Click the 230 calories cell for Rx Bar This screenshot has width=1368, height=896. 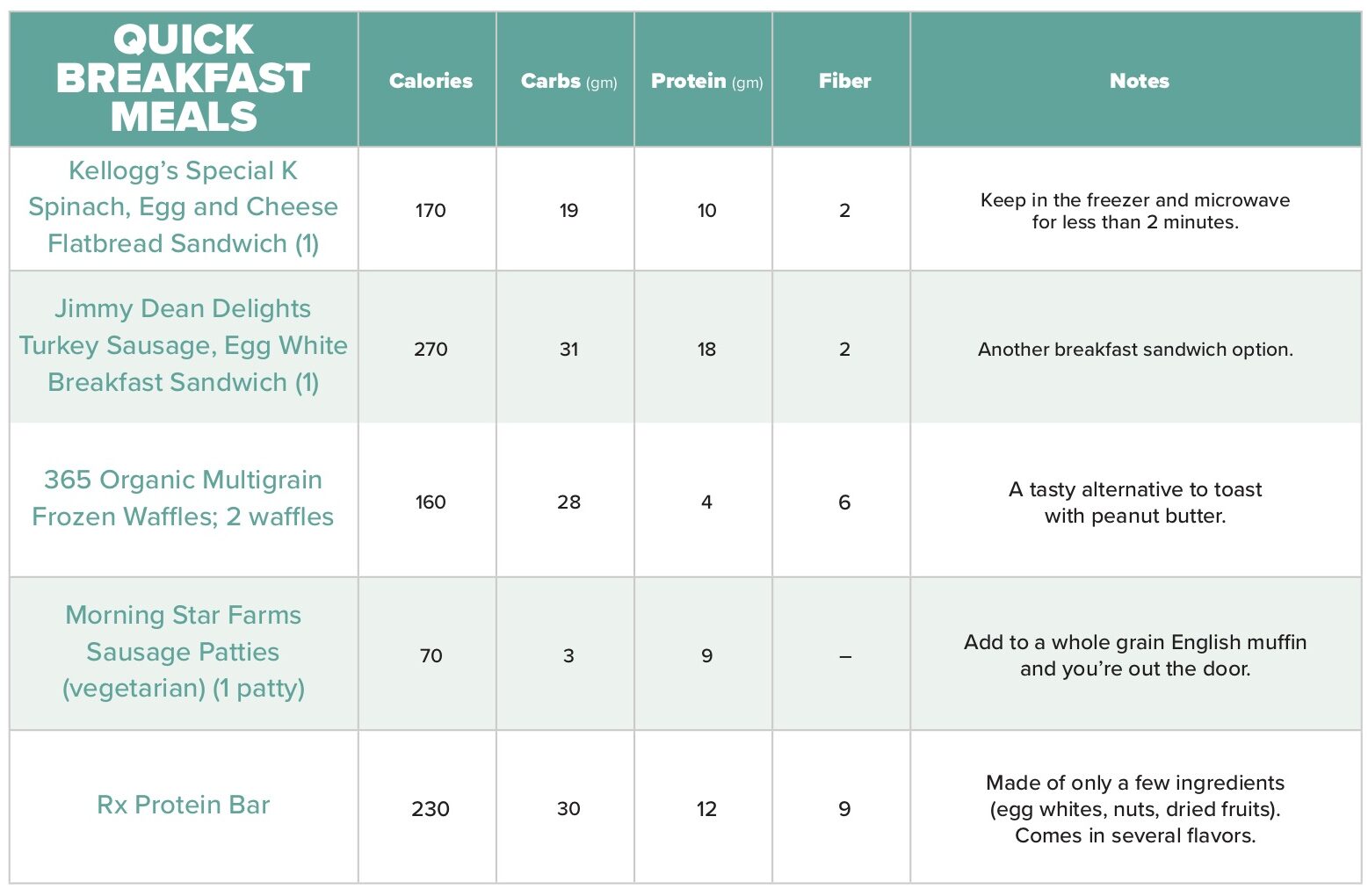point(431,809)
